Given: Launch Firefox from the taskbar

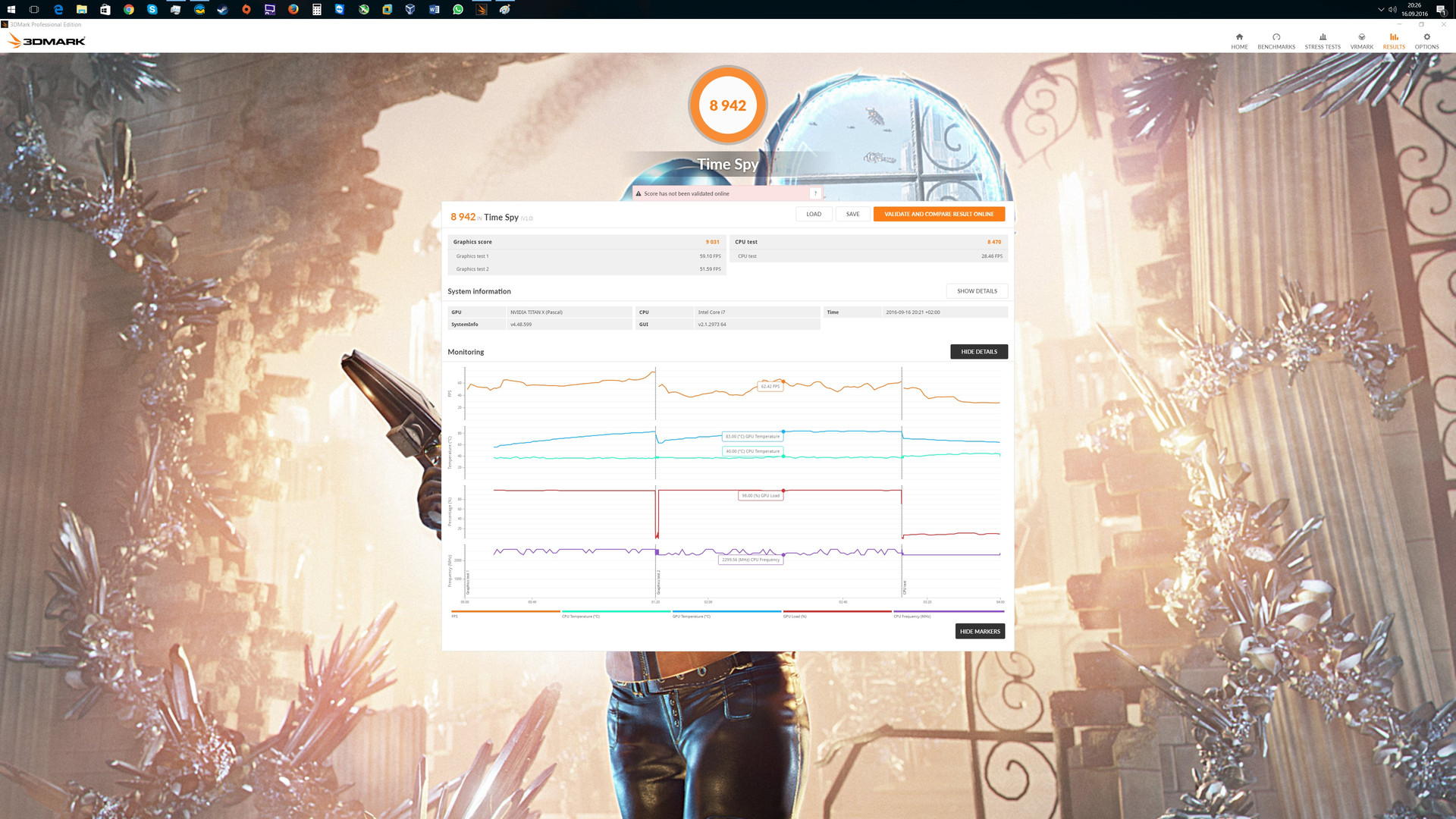Looking at the screenshot, I should point(293,9).
